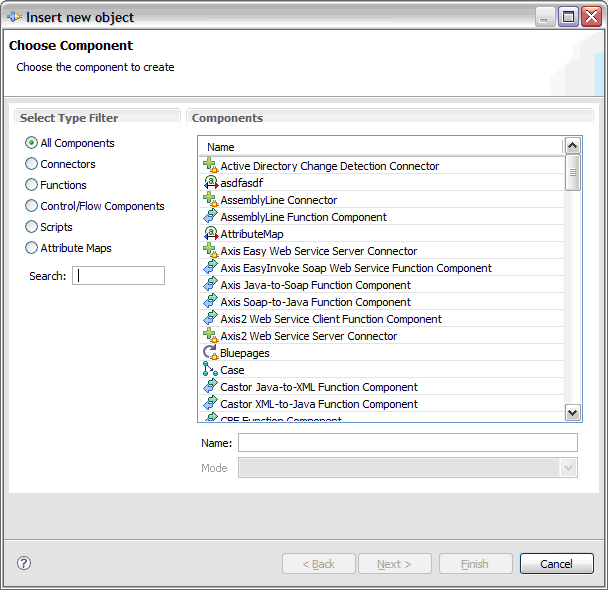Click the Finish button
The width and height of the screenshot is (608, 590).
[475, 564]
